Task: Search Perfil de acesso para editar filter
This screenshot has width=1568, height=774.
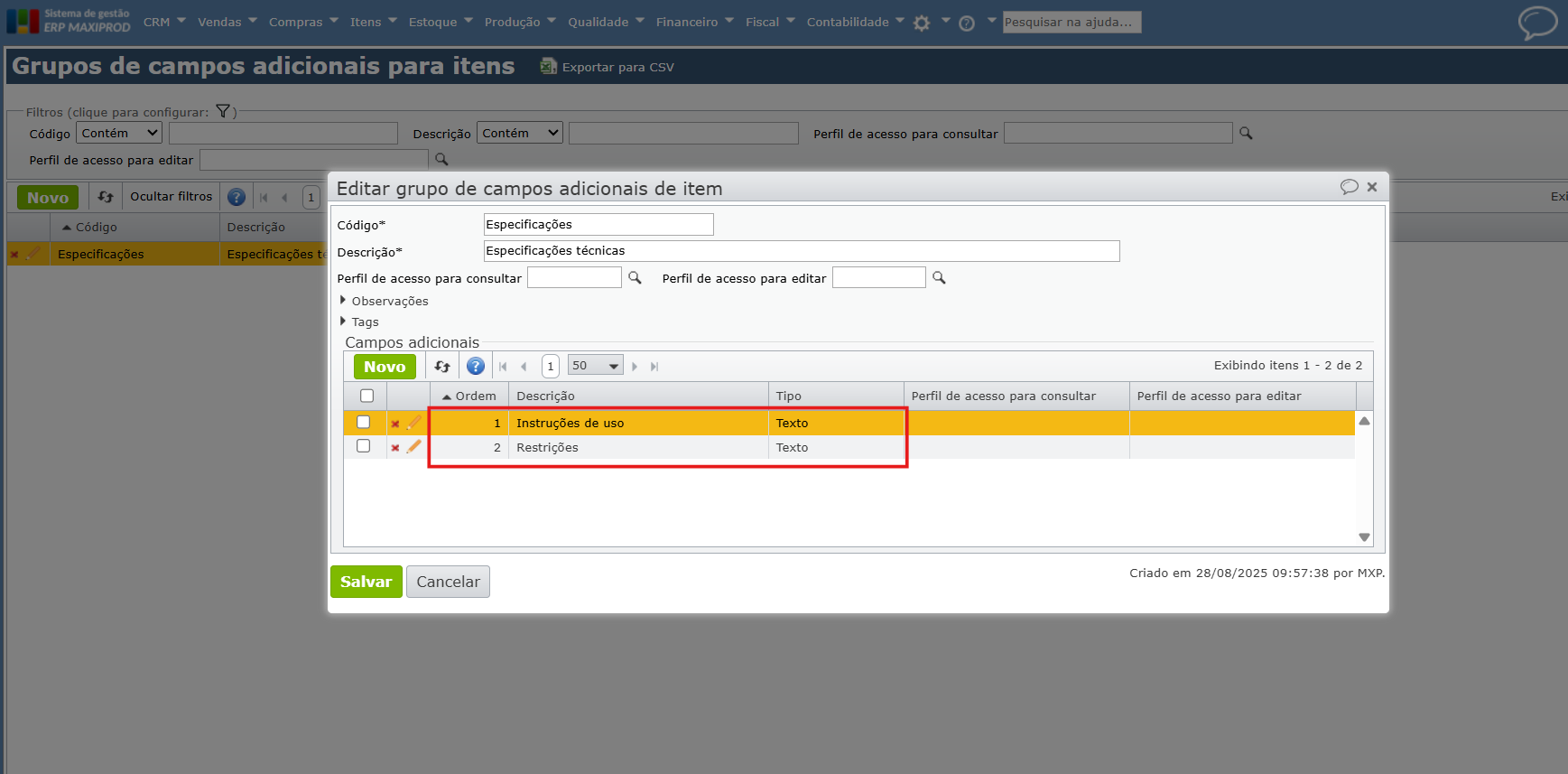Action: click(441, 159)
